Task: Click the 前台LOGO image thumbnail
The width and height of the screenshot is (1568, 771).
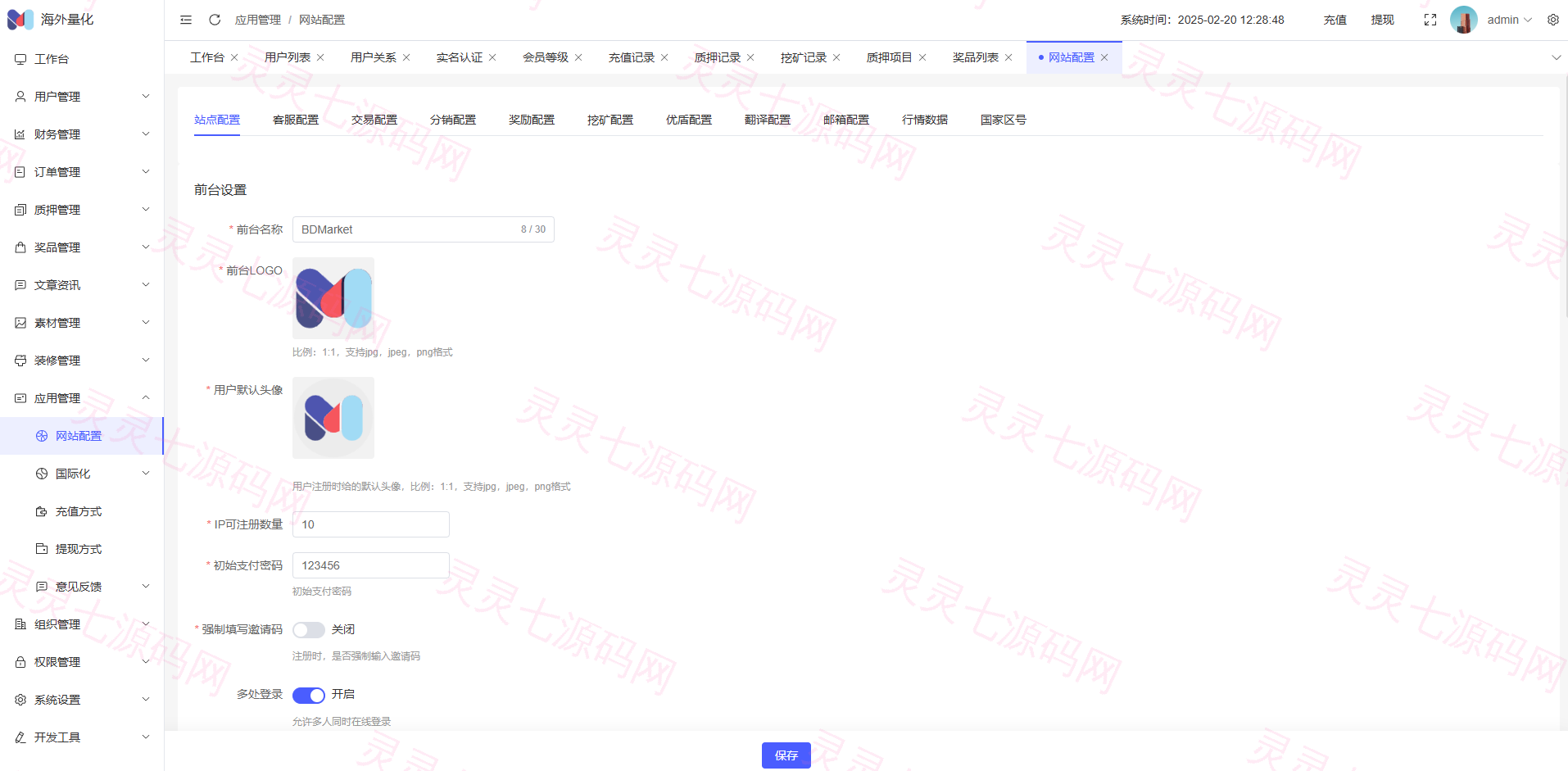Action: tap(333, 298)
